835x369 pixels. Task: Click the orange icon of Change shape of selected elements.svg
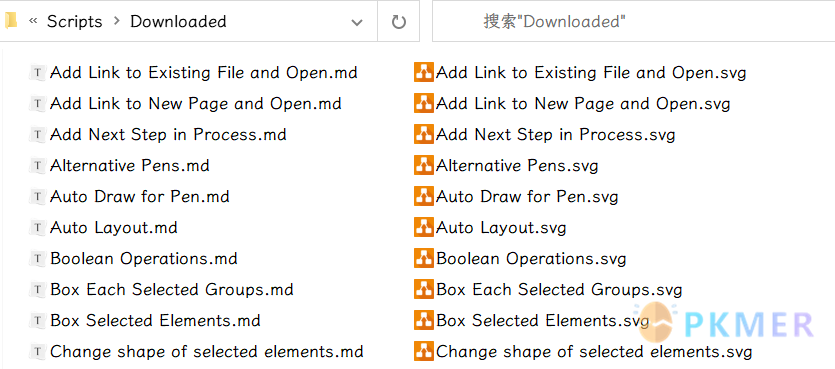tap(424, 352)
